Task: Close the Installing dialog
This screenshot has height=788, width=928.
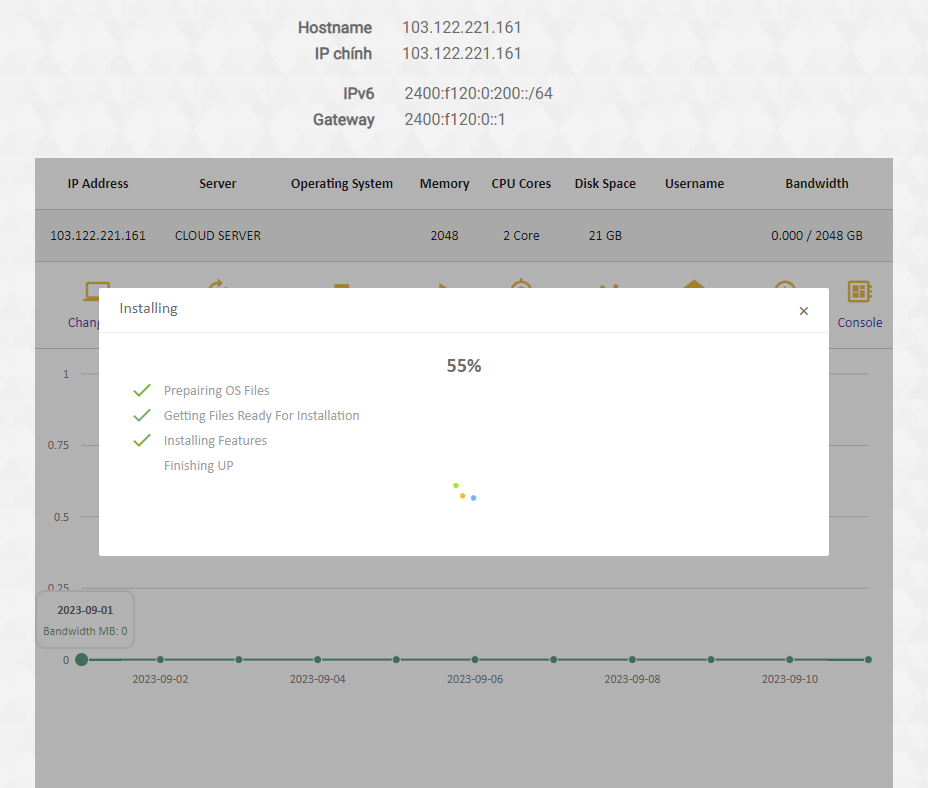Action: tap(803, 311)
